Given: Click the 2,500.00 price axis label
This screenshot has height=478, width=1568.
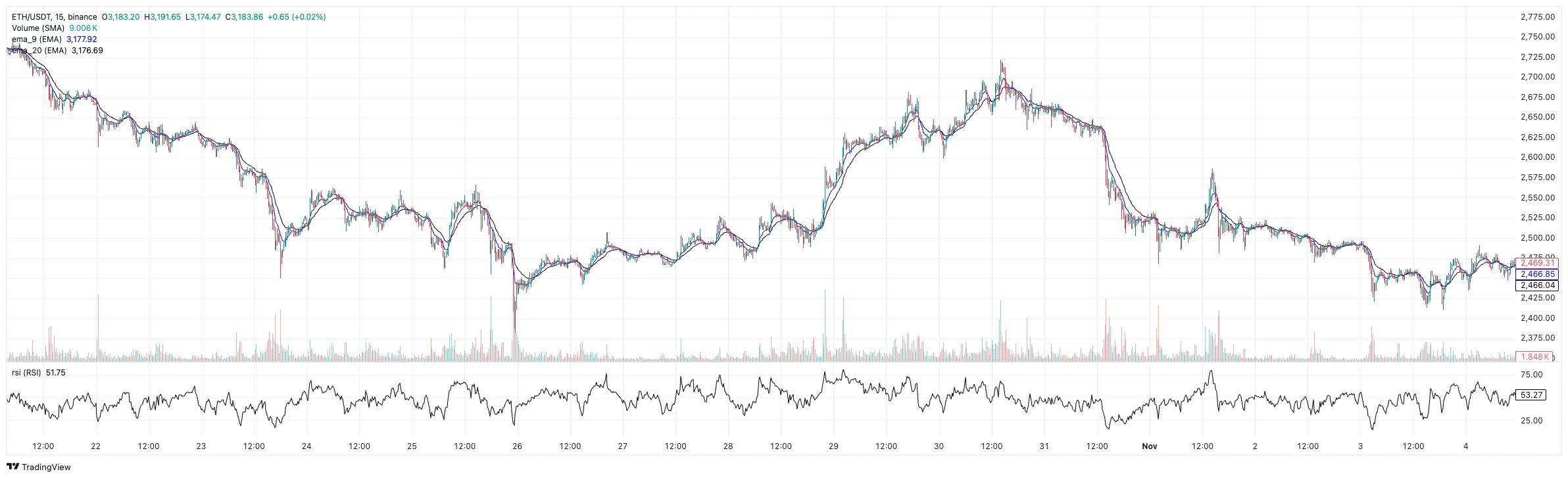Looking at the screenshot, I should [1539, 238].
